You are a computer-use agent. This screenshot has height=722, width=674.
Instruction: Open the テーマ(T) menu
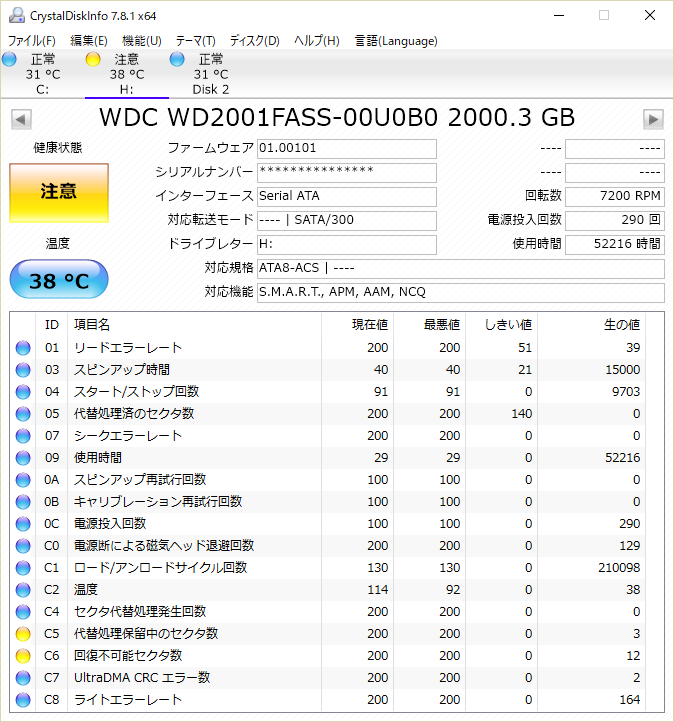tap(196, 41)
